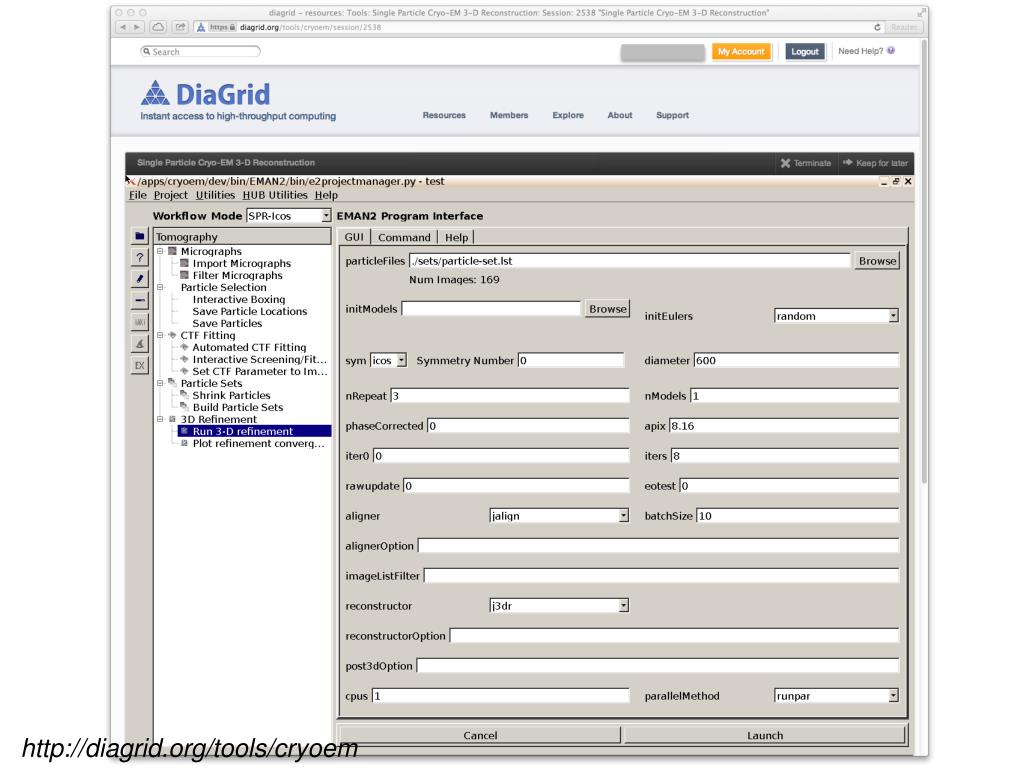Open the HUB Utilities menu
Screen dimensions: 1024x768
pos(275,195)
